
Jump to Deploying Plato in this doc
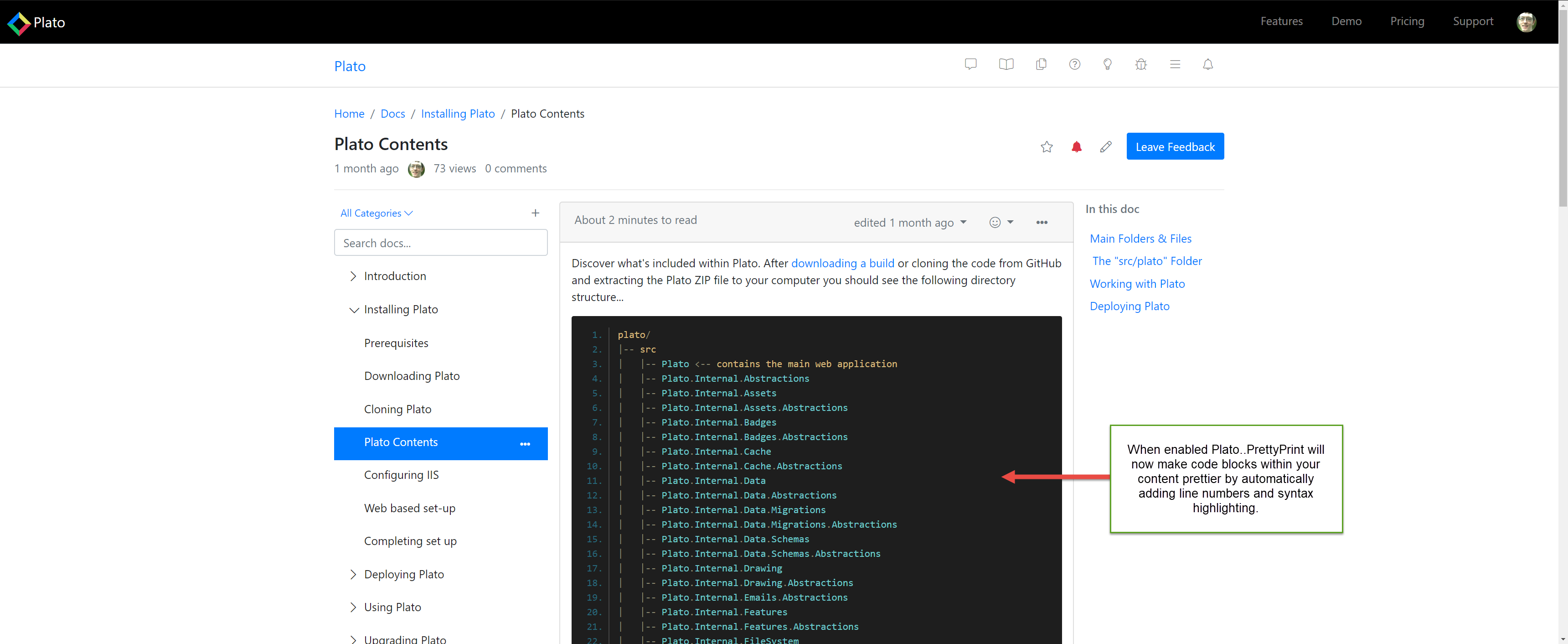pos(1129,306)
